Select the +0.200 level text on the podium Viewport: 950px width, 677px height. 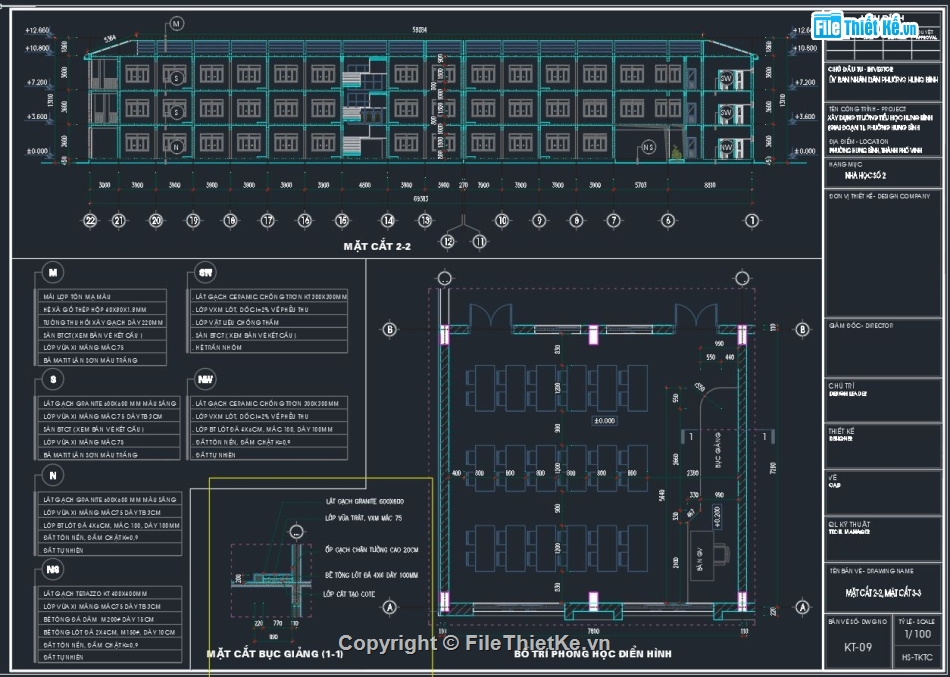(717, 516)
